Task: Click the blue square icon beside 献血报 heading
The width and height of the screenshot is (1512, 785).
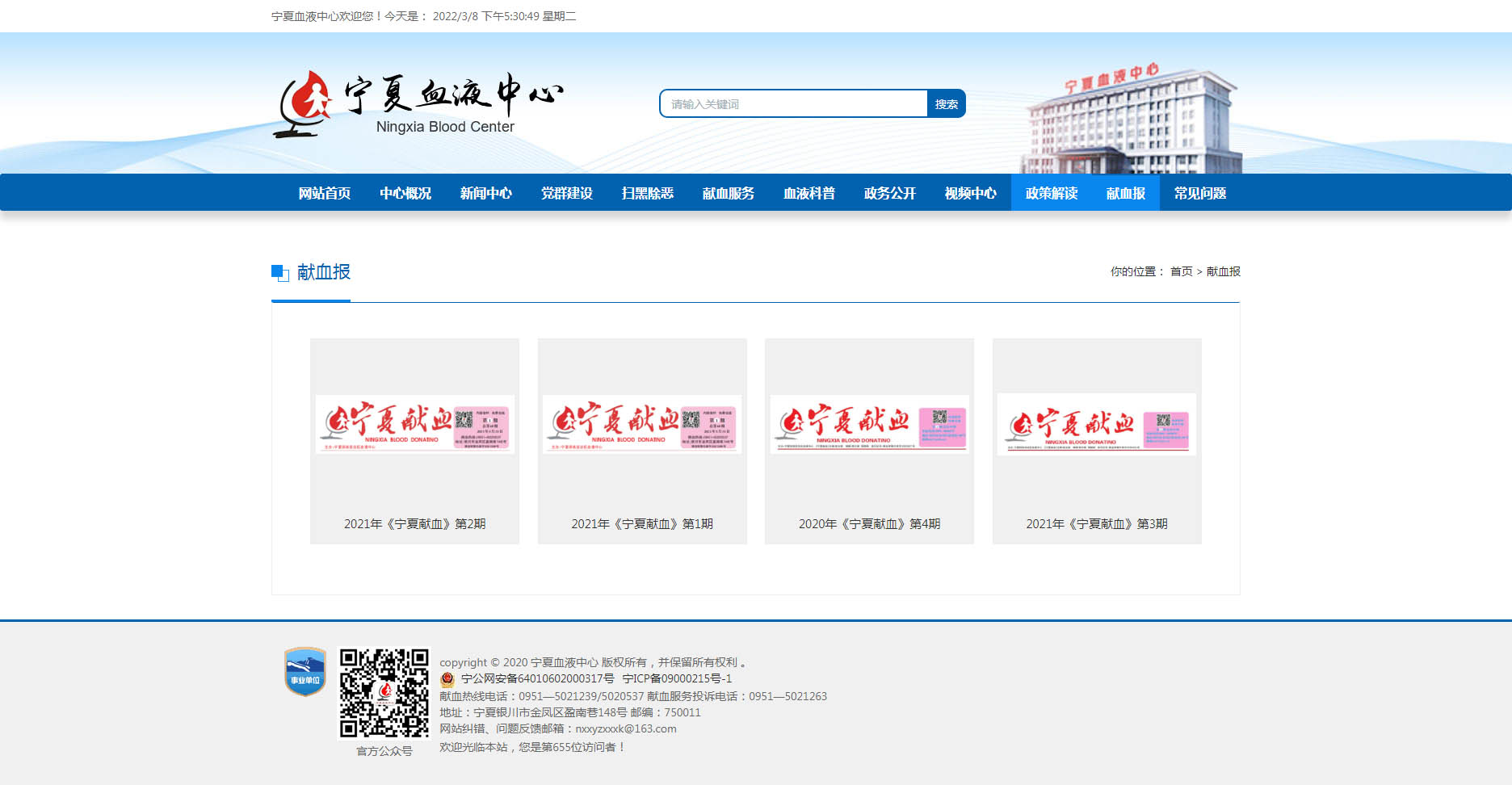Action: [279, 273]
